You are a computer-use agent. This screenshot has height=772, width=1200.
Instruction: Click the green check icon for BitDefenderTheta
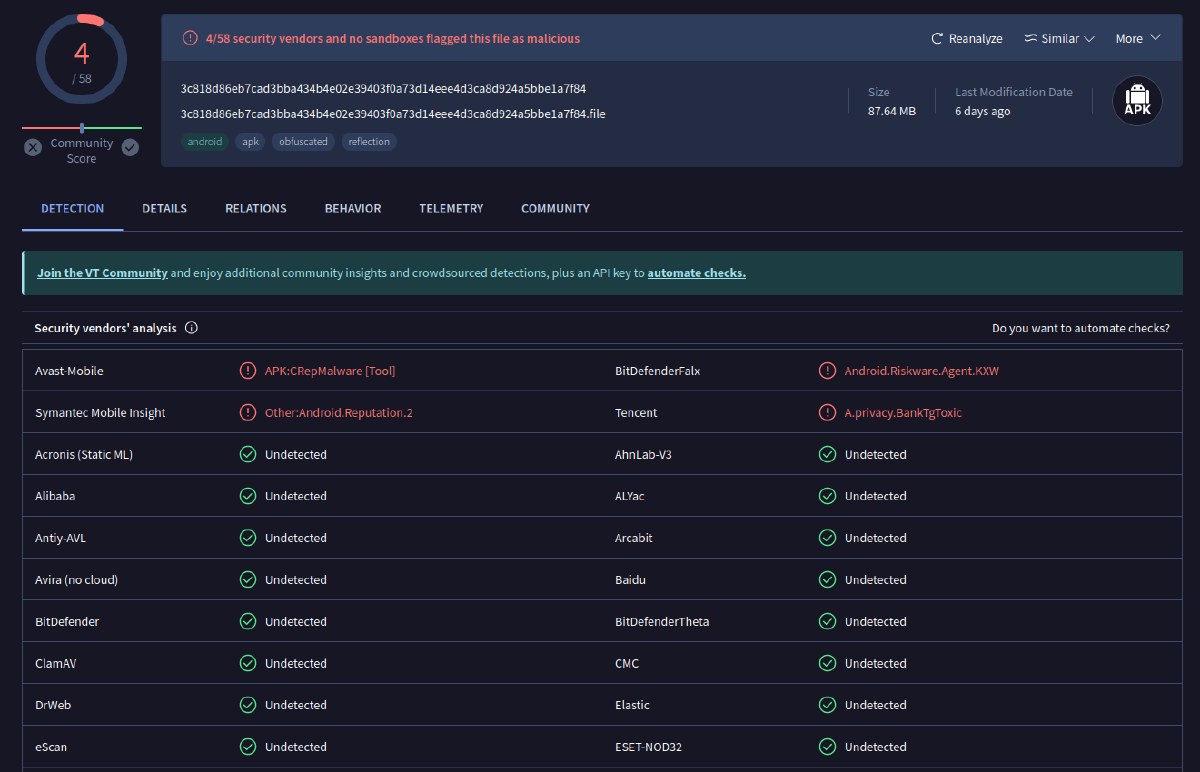827,622
